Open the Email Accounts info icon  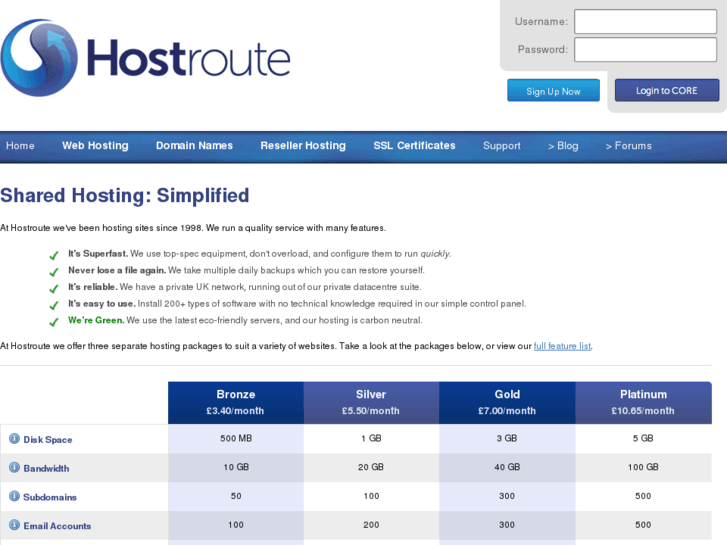click(x=14, y=525)
